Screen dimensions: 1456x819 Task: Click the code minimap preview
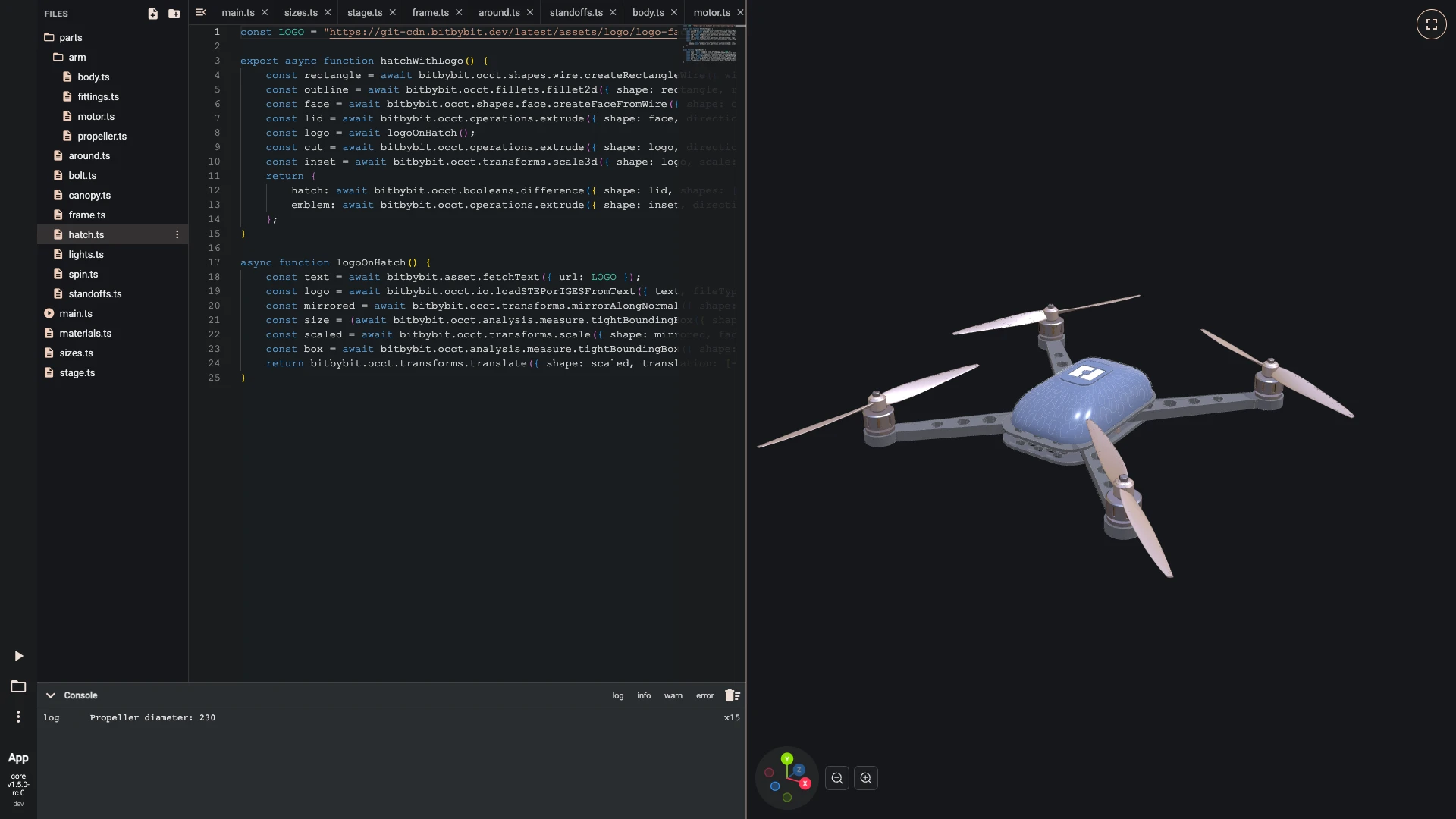coord(711,45)
